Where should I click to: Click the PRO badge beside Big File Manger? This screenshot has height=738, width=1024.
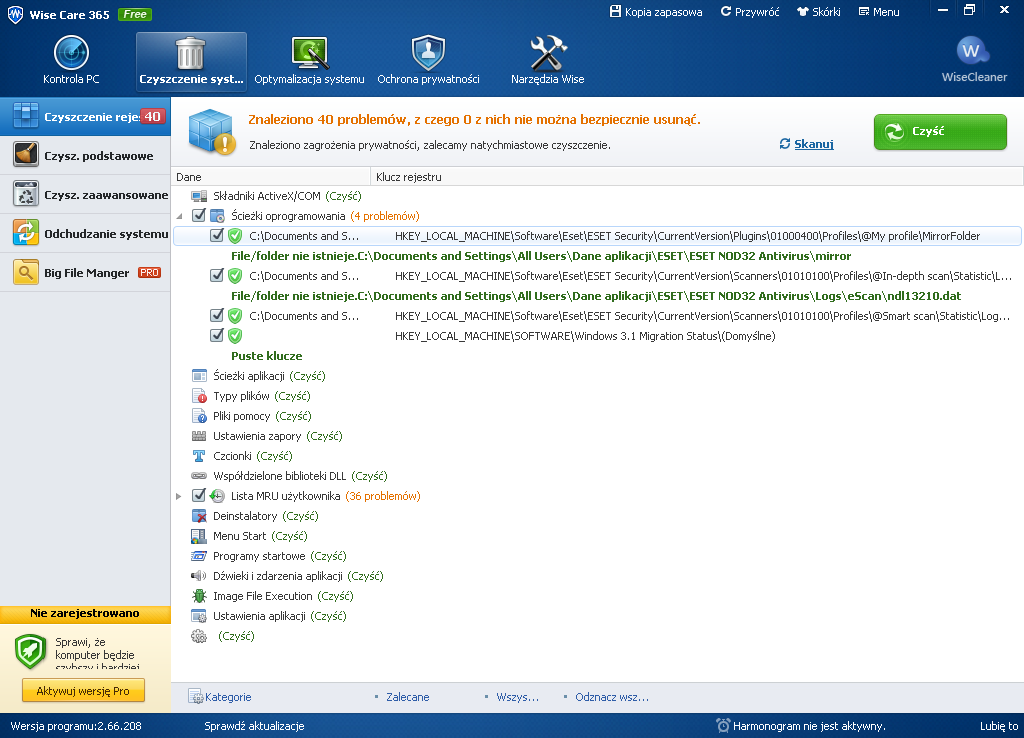point(150,272)
